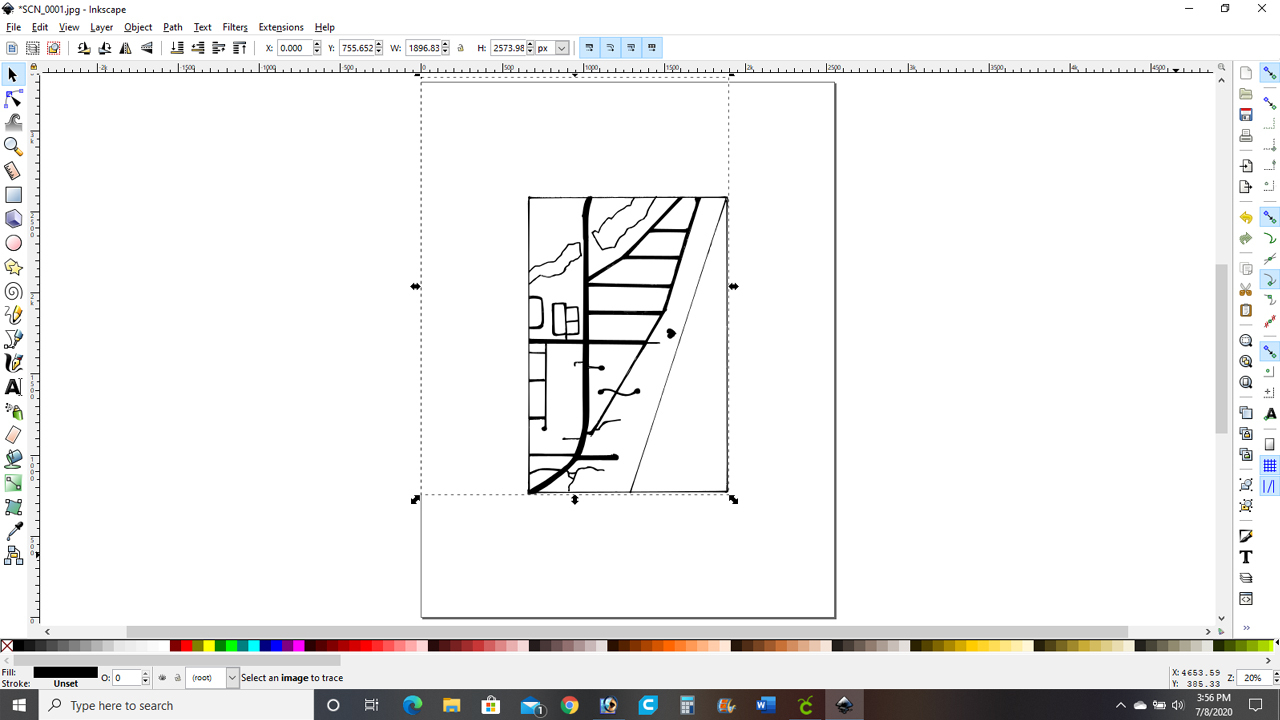This screenshot has height=720, width=1280.
Task: Open the px units dropdown
Action: click(x=553, y=48)
